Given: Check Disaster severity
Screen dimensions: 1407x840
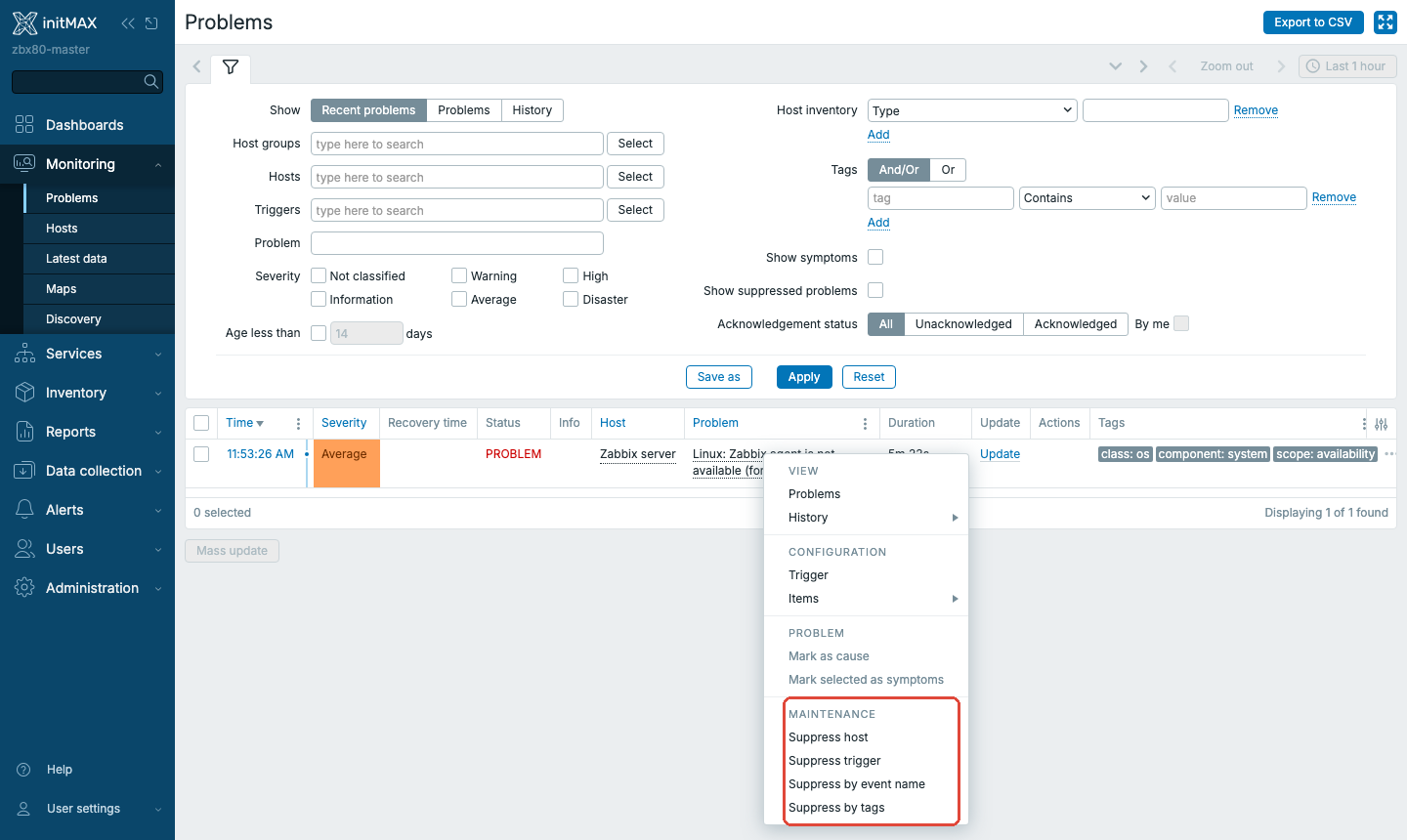Looking at the screenshot, I should (571, 299).
